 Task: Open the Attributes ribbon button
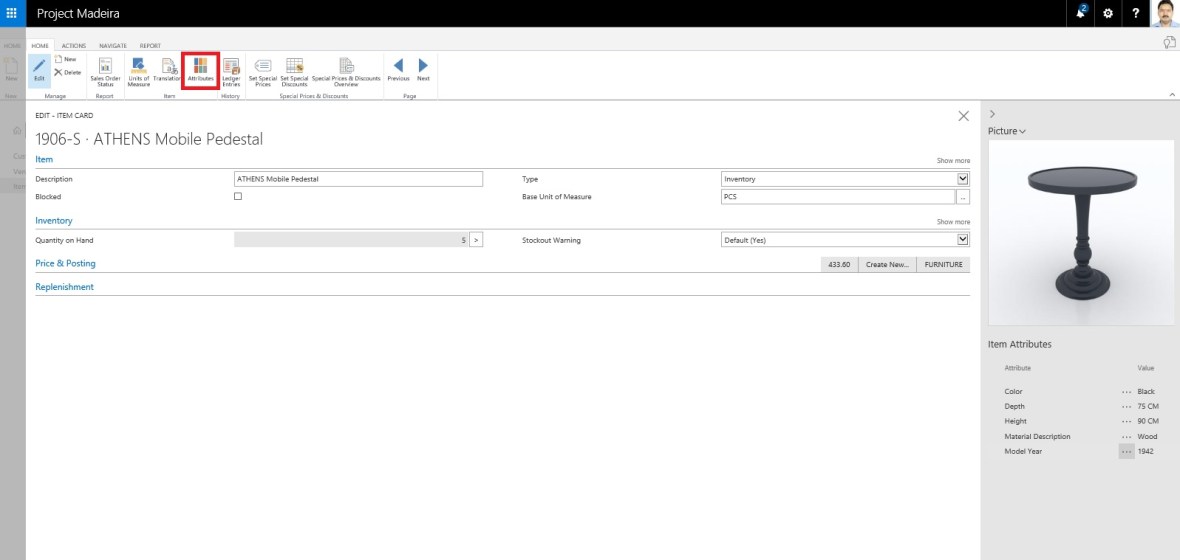[x=200, y=70]
